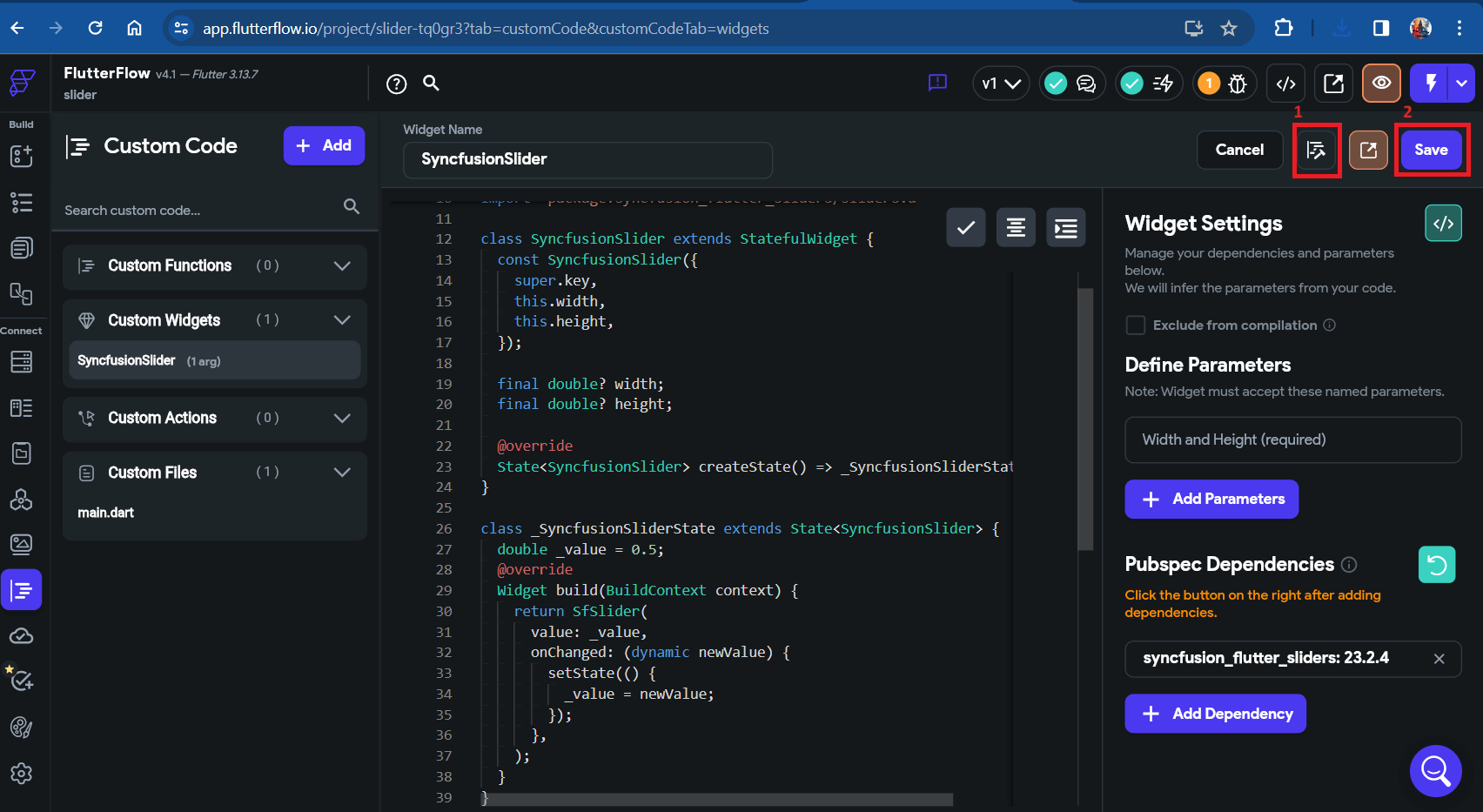Collapse the Custom Functions section
Screen dimensions: 1483x812
coord(342,265)
